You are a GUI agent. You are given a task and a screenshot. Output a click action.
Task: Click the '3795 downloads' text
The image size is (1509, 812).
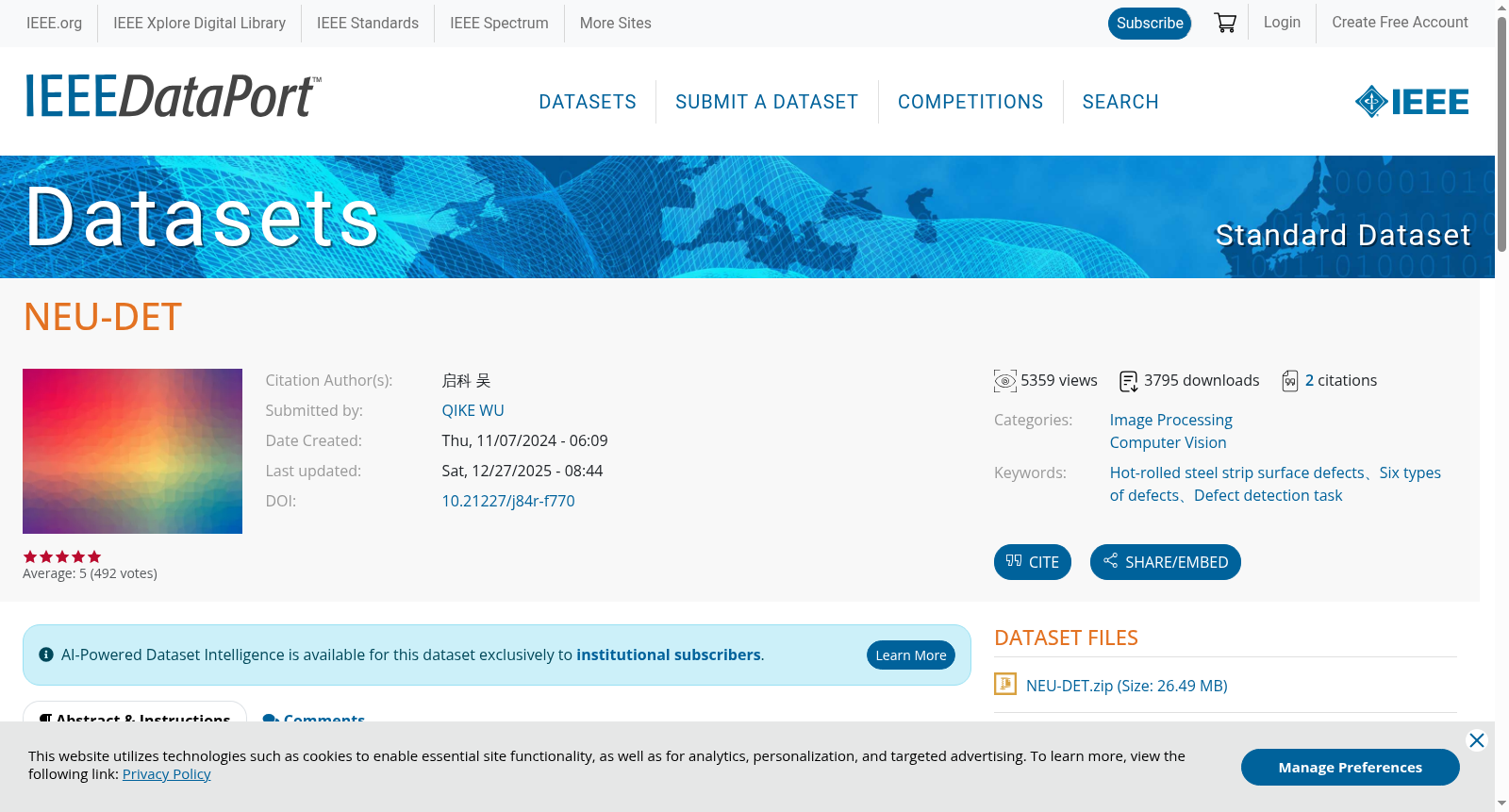tap(1202, 380)
